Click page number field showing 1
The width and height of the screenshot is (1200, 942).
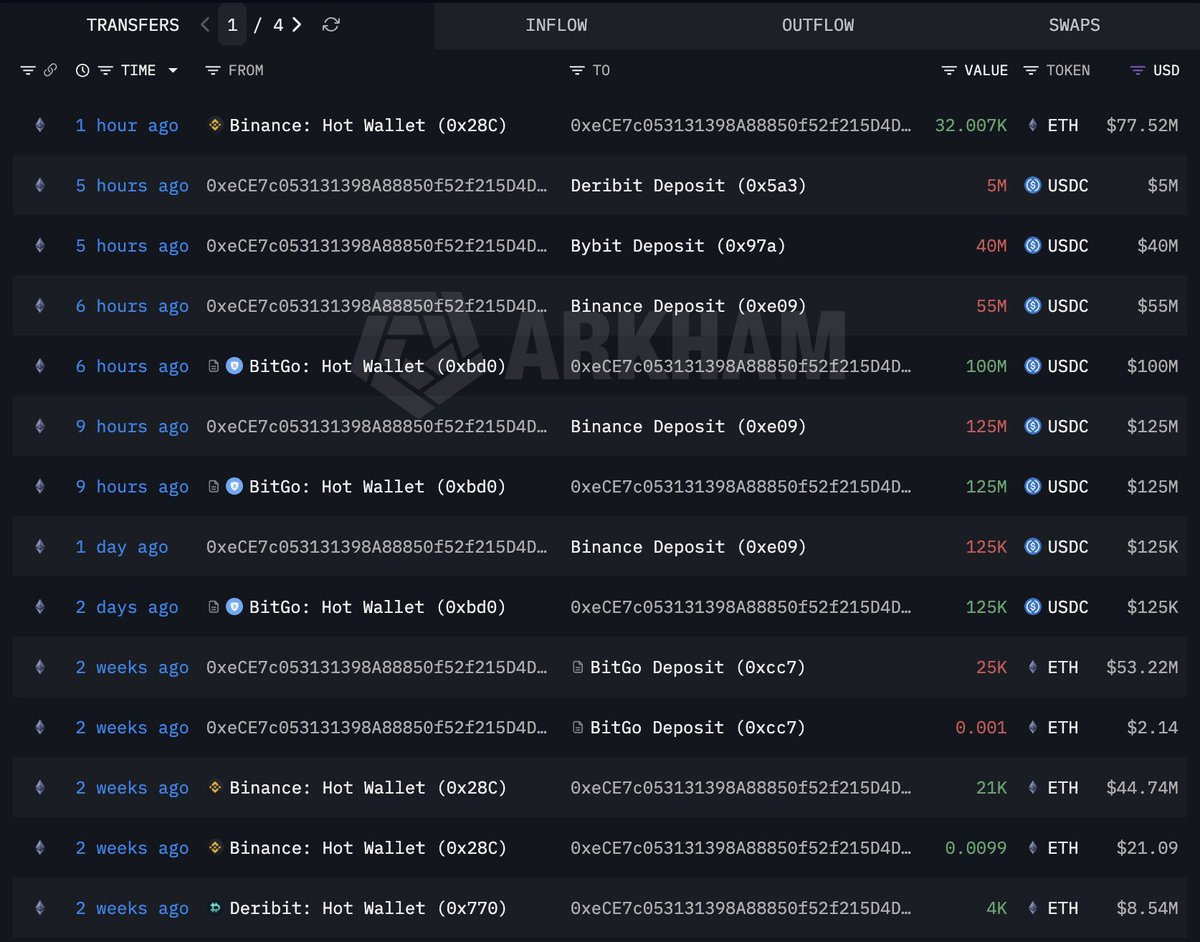(232, 25)
